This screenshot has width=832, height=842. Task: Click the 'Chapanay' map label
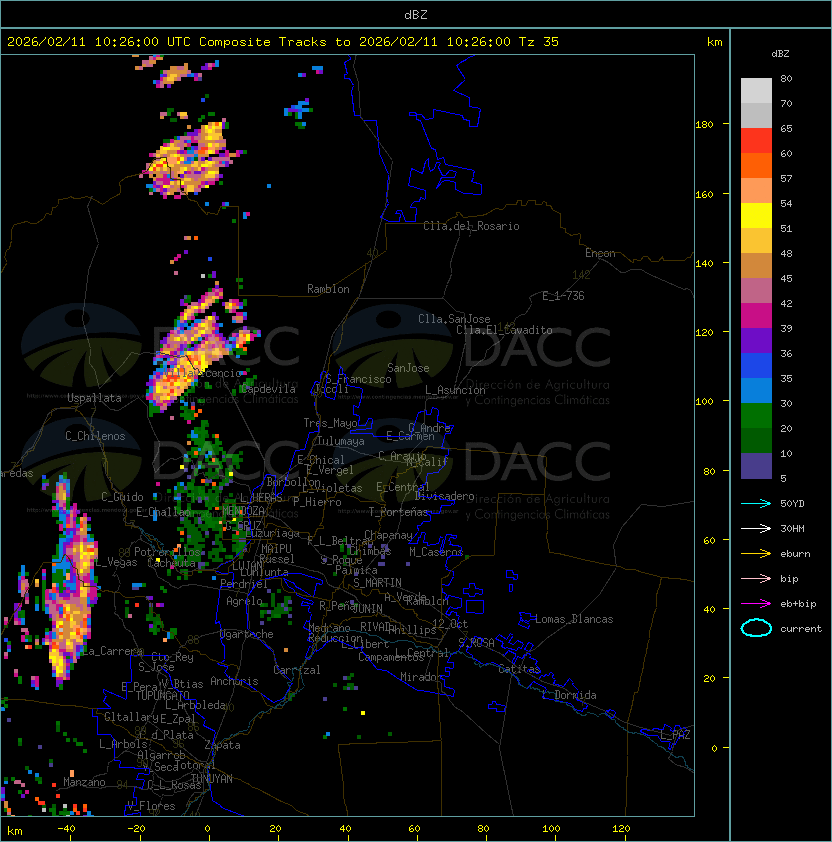pos(388,535)
